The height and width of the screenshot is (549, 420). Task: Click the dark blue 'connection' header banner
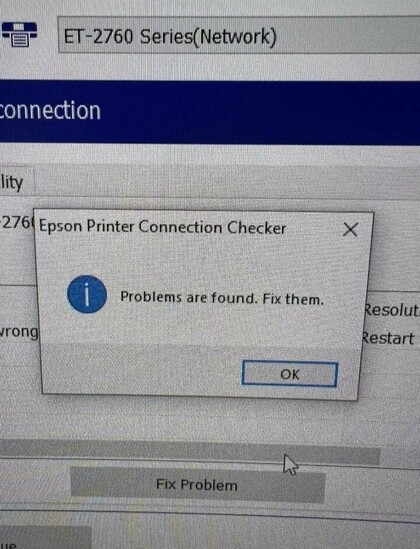click(x=210, y=112)
